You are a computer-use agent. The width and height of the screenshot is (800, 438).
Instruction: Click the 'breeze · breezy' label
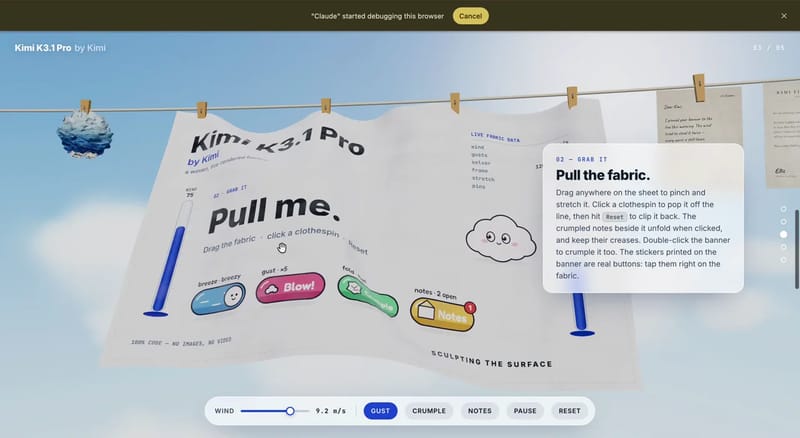pyautogui.click(x=219, y=280)
